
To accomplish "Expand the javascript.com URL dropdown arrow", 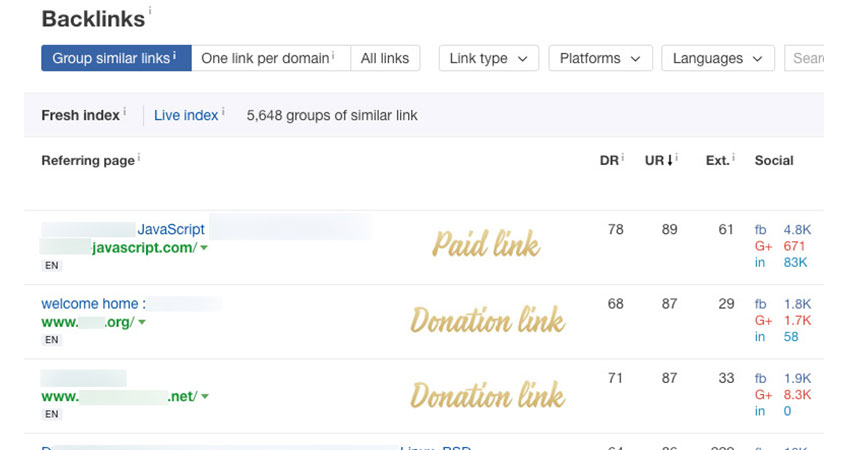I will [204, 248].
